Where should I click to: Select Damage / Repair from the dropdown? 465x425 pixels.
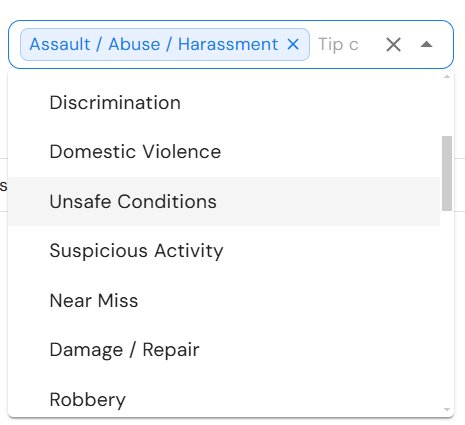[224, 350]
